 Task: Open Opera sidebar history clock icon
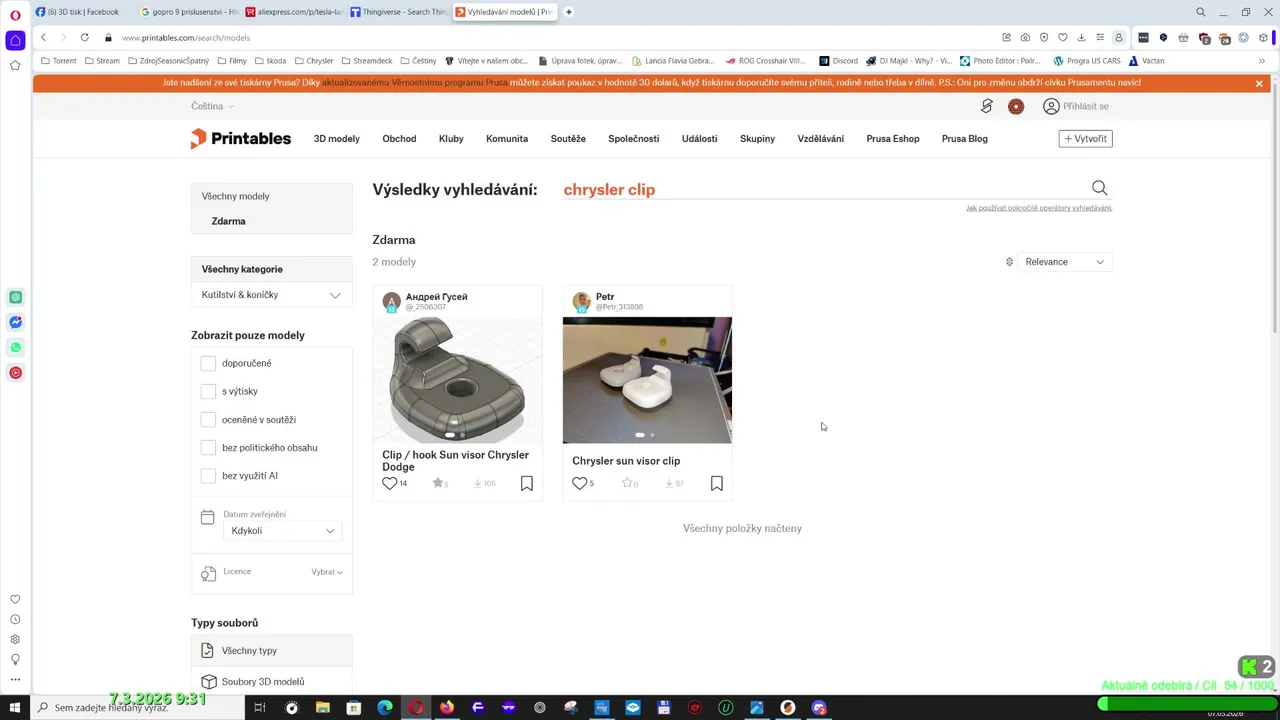tap(15, 619)
